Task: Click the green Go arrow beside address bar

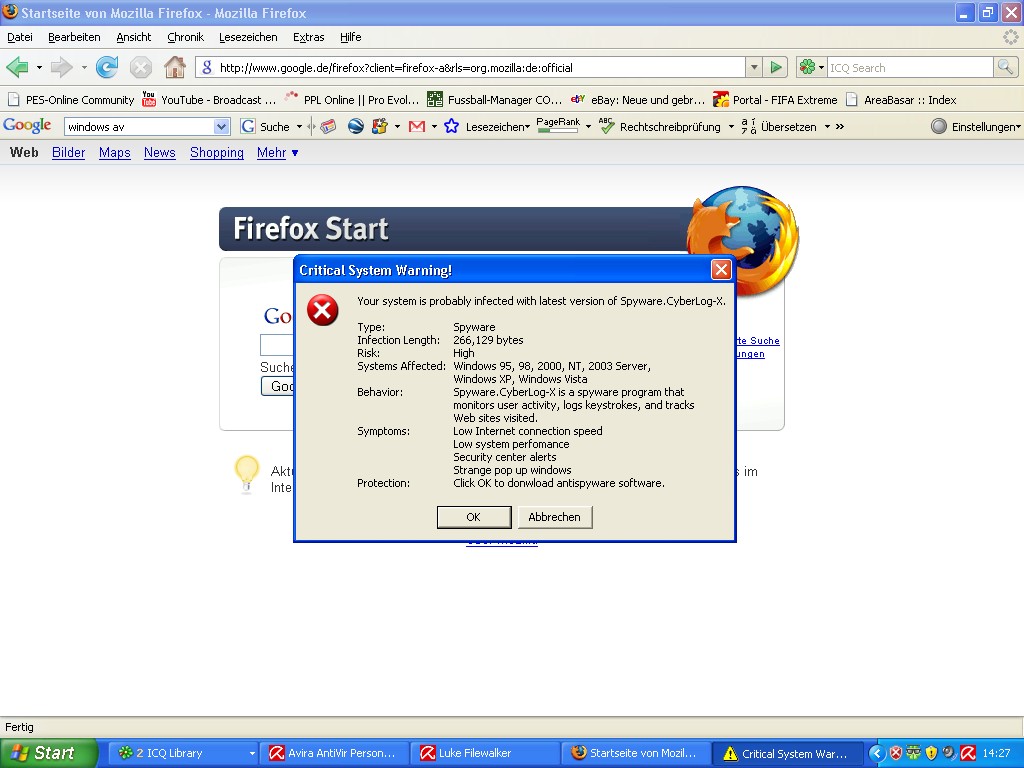Action: (x=776, y=67)
